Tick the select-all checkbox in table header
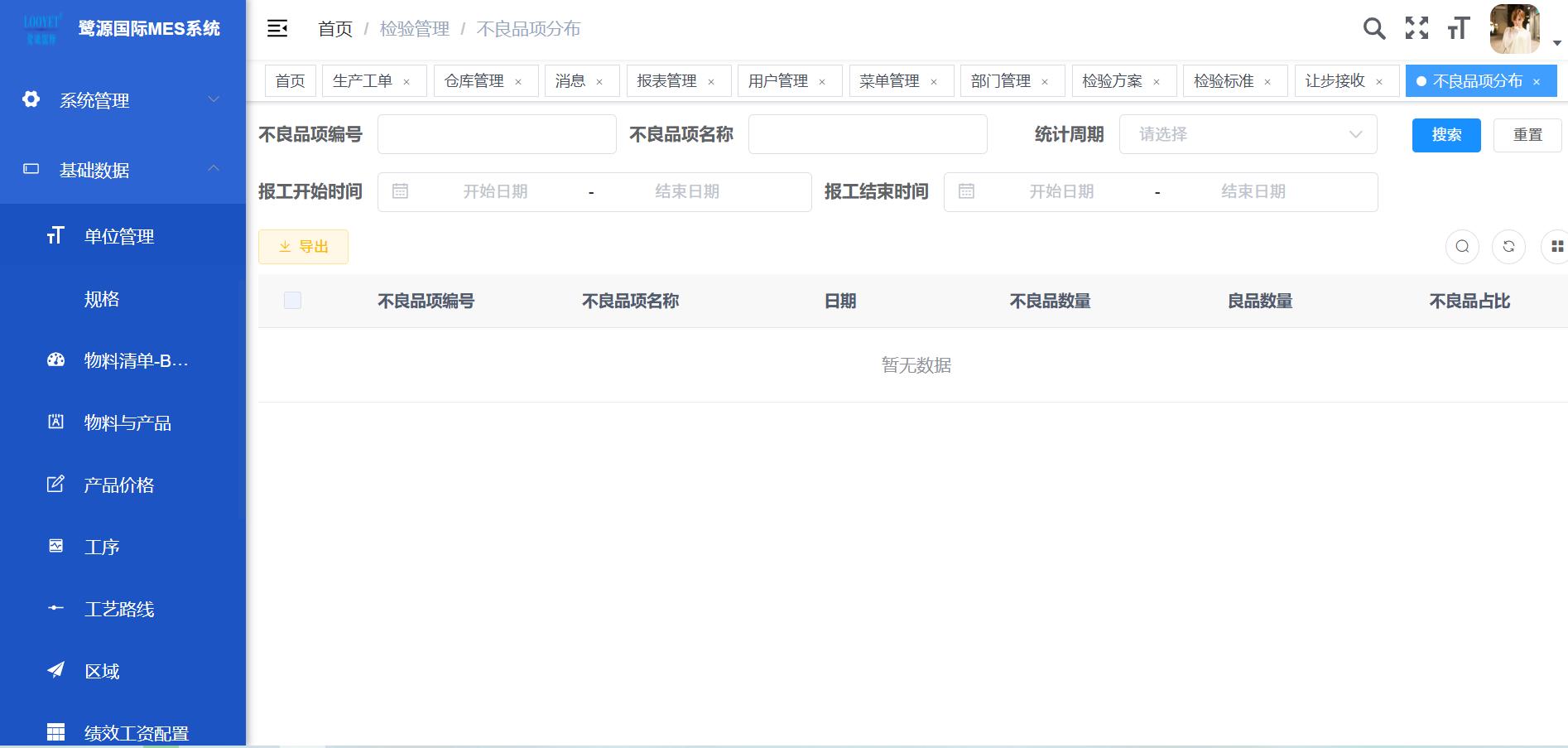This screenshot has height=748, width=1568. click(x=292, y=301)
